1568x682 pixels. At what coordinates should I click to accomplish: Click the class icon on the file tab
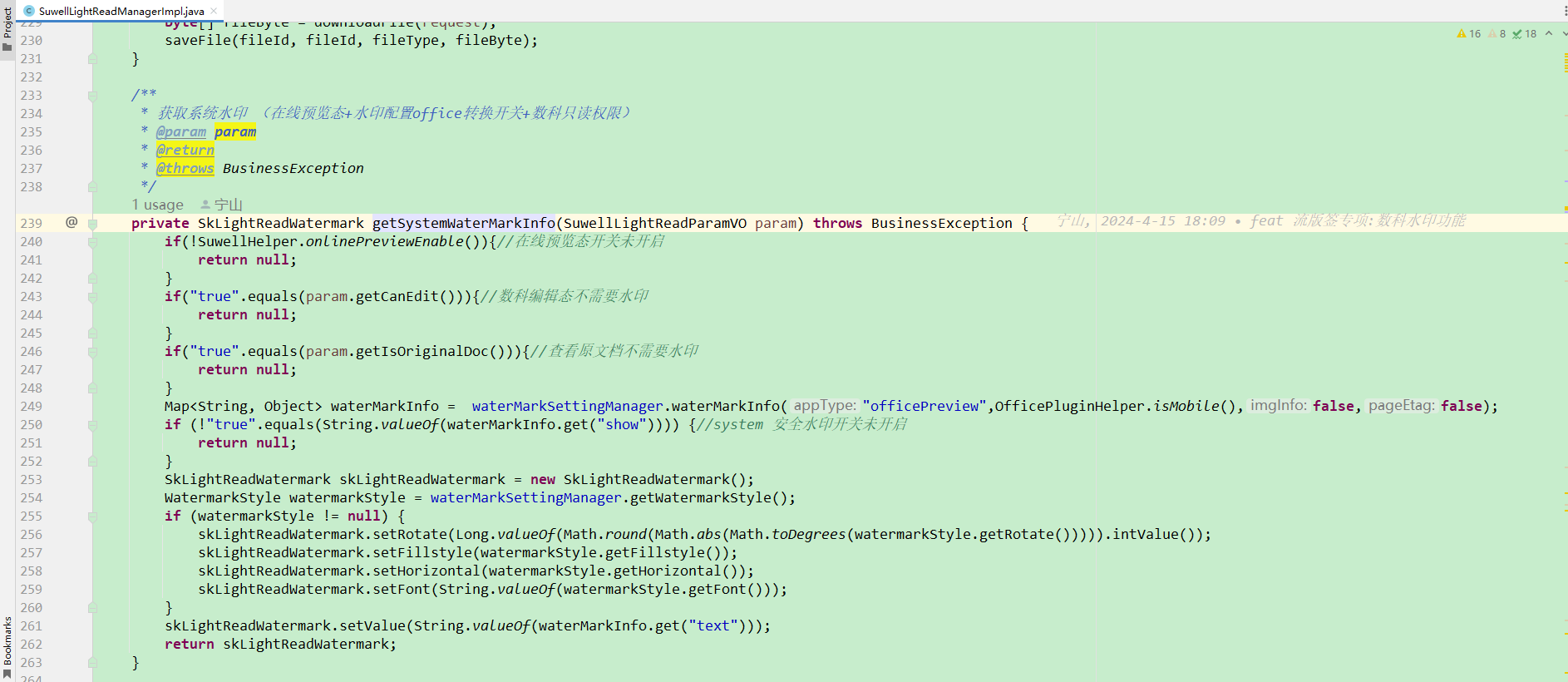pyautogui.click(x=29, y=11)
